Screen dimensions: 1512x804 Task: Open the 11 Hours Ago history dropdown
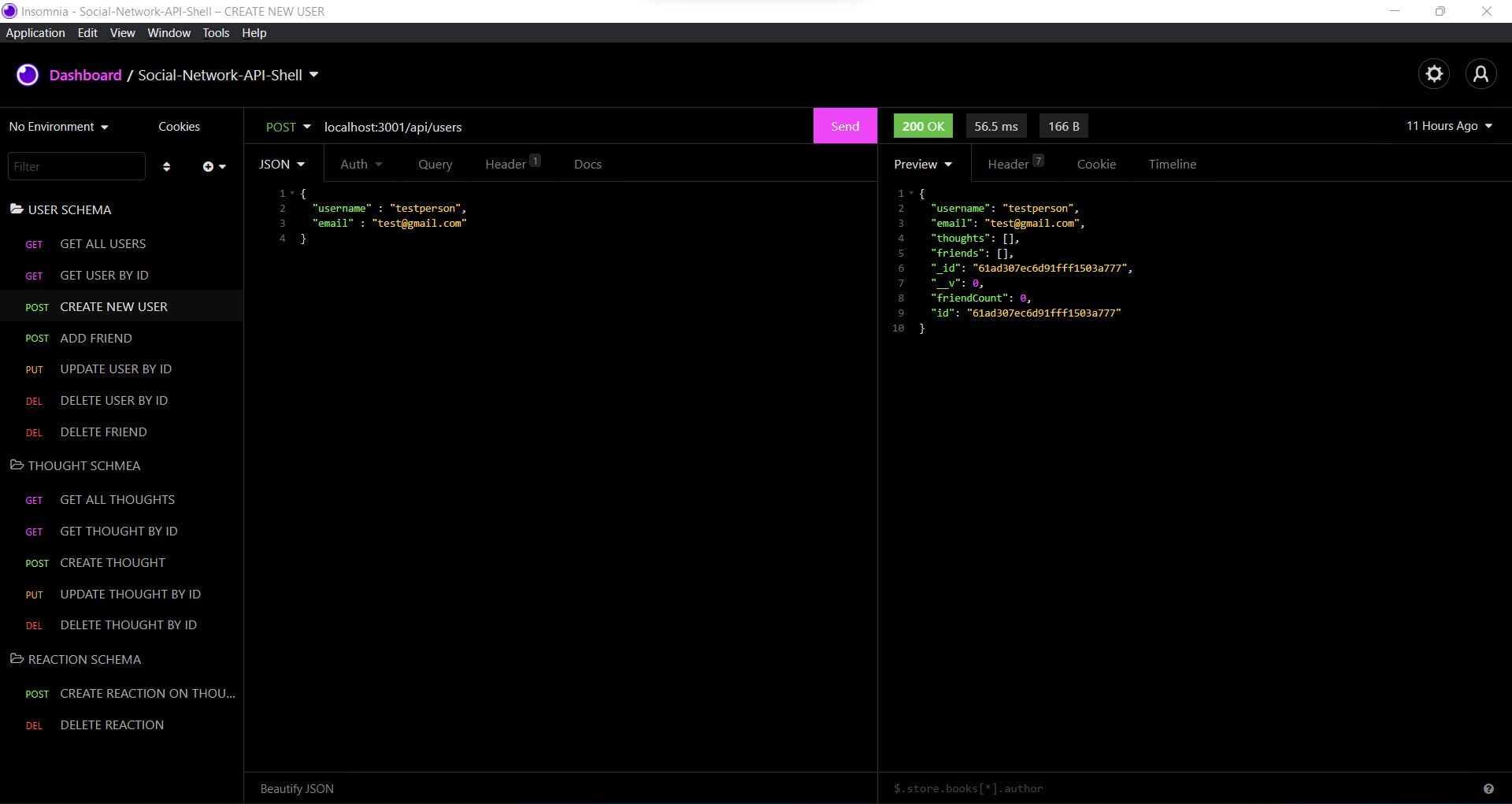point(1449,126)
